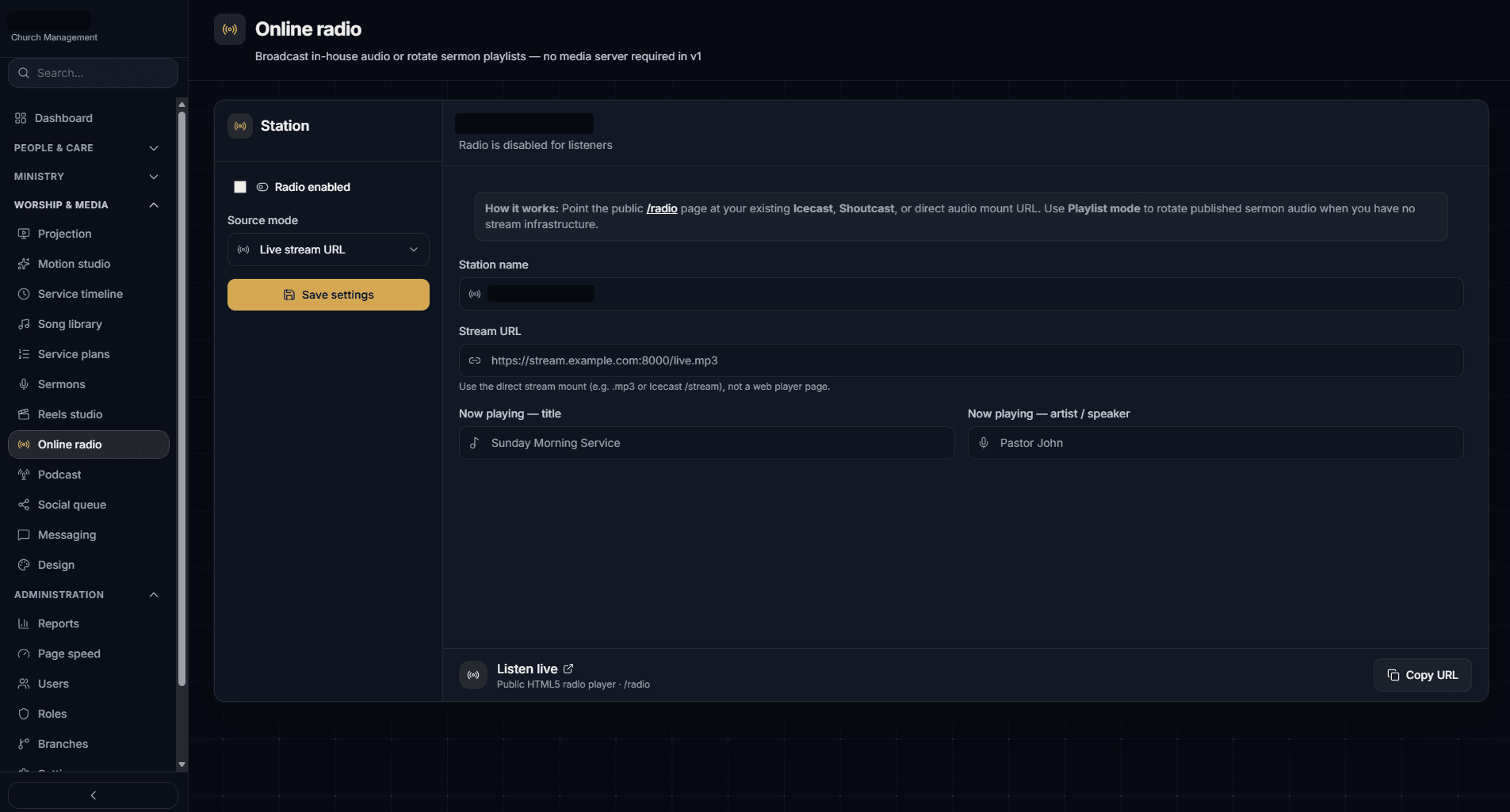Open Service plans in sidebar

(x=89, y=354)
